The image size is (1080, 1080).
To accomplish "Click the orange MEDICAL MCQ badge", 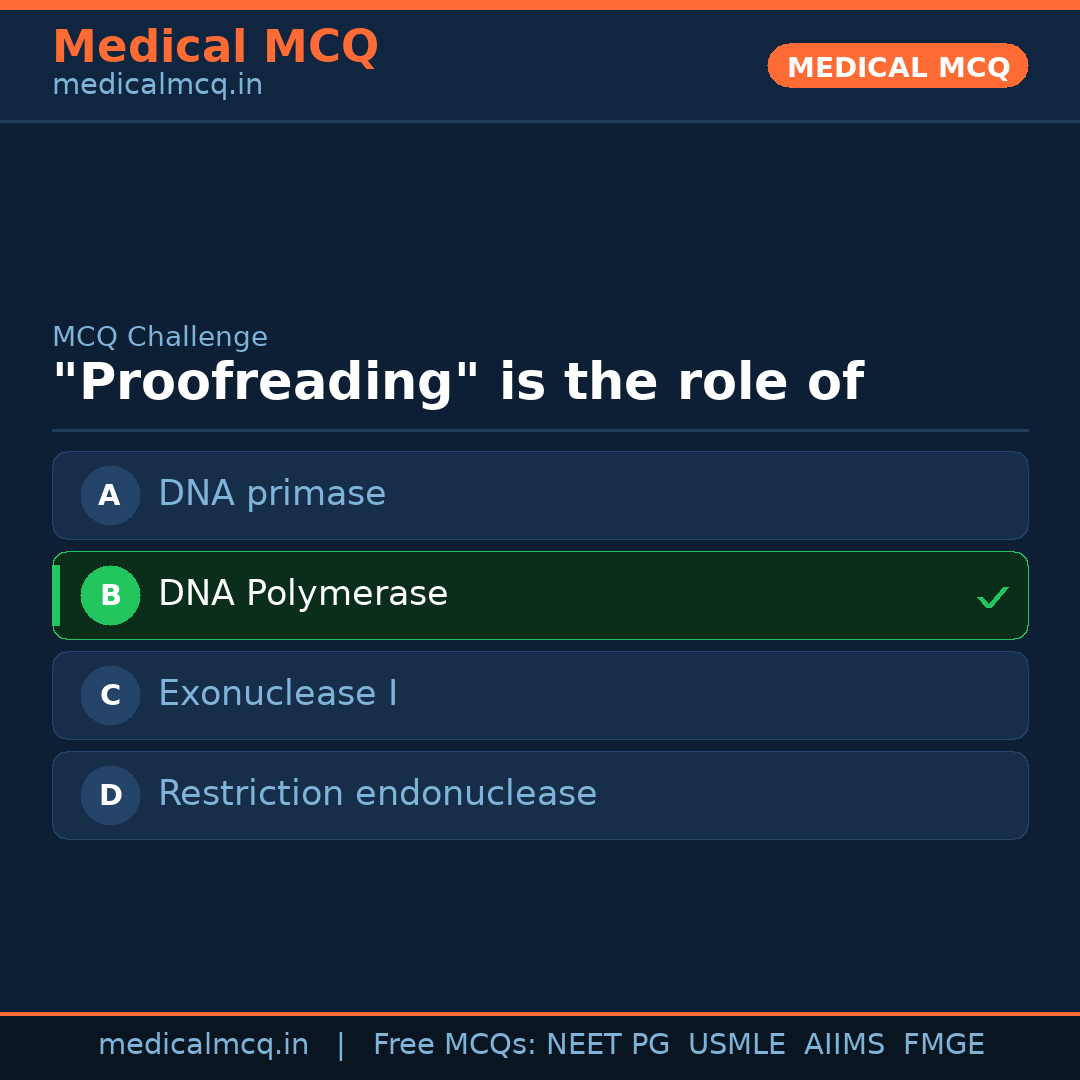I will [x=897, y=66].
